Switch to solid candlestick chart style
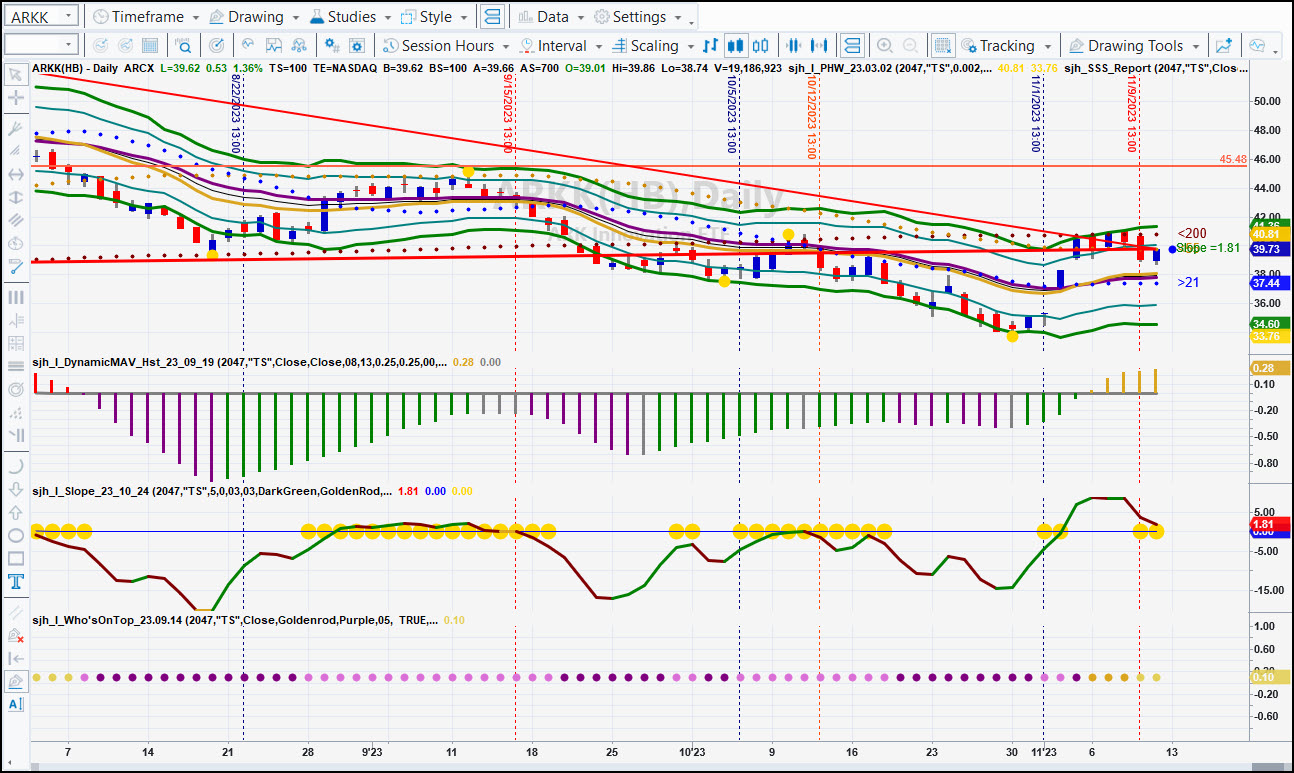 click(736, 46)
